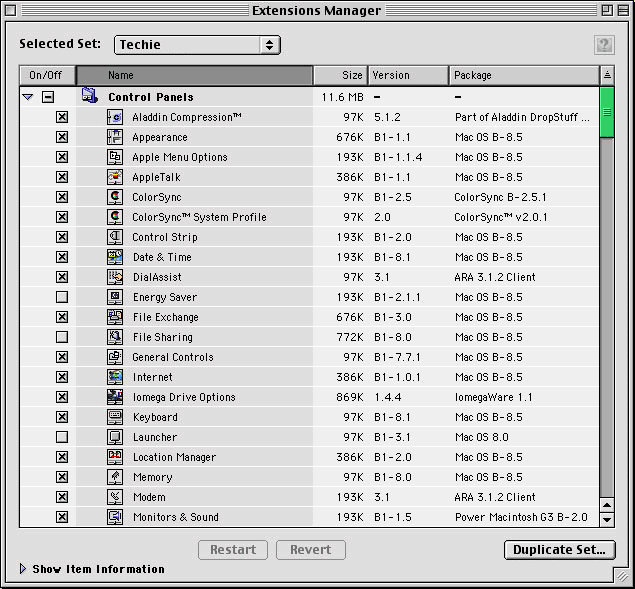This screenshot has height=589, width=635.
Task: Turn off the Modem checkbox
Action: tap(62, 497)
